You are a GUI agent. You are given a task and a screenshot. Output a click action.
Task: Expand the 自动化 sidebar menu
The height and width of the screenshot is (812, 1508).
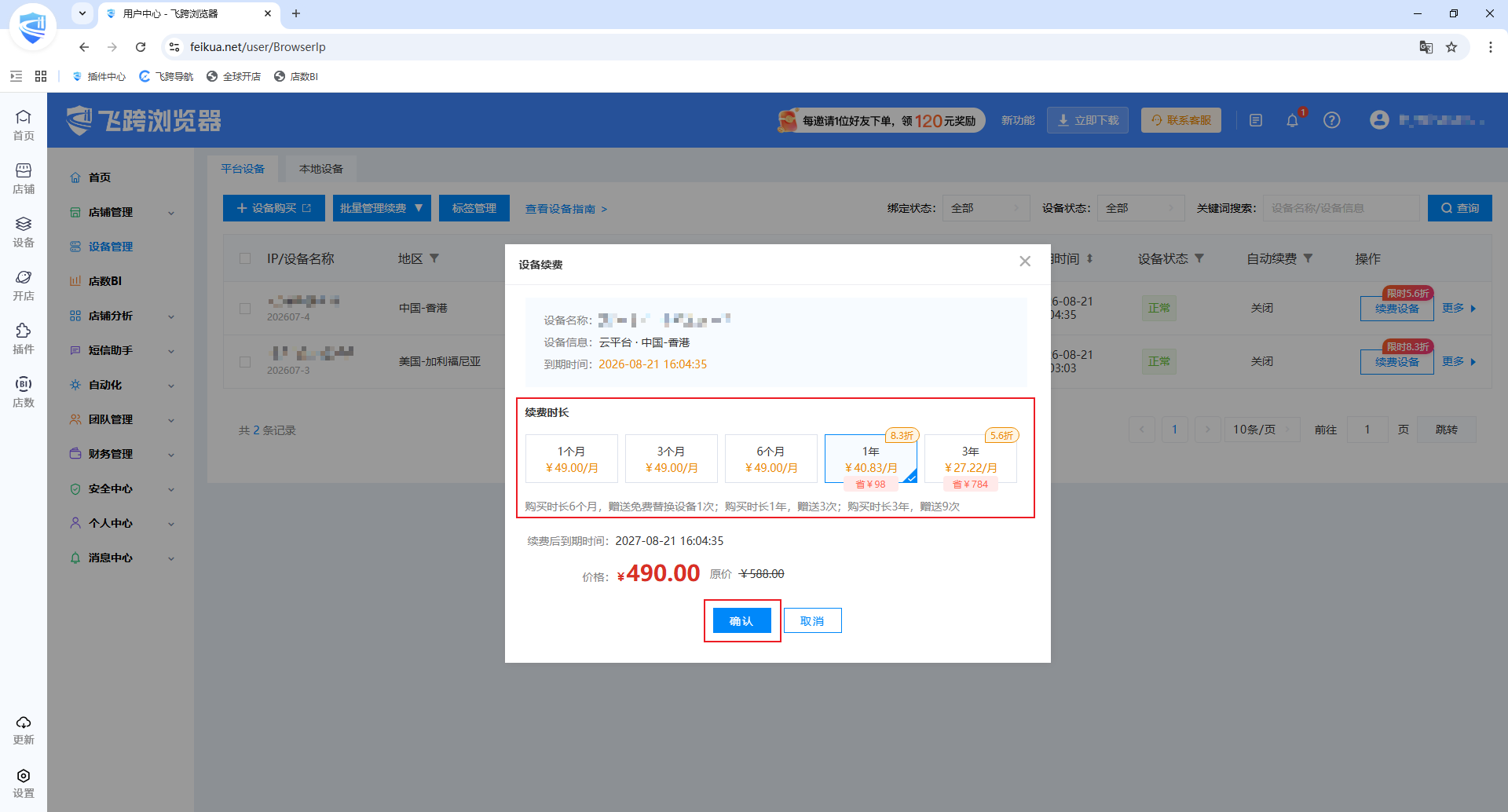(x=121, y=385)
